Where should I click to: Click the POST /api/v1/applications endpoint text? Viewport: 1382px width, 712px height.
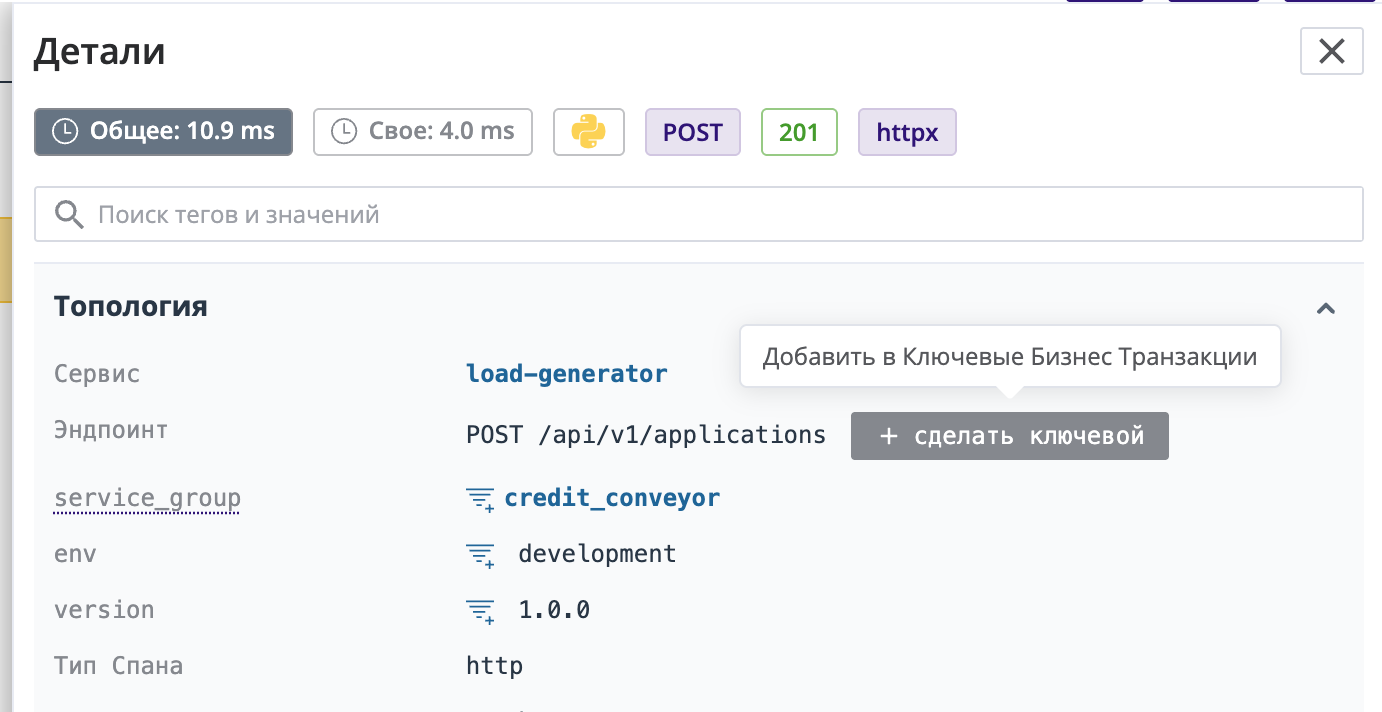[x=646, y=435]
